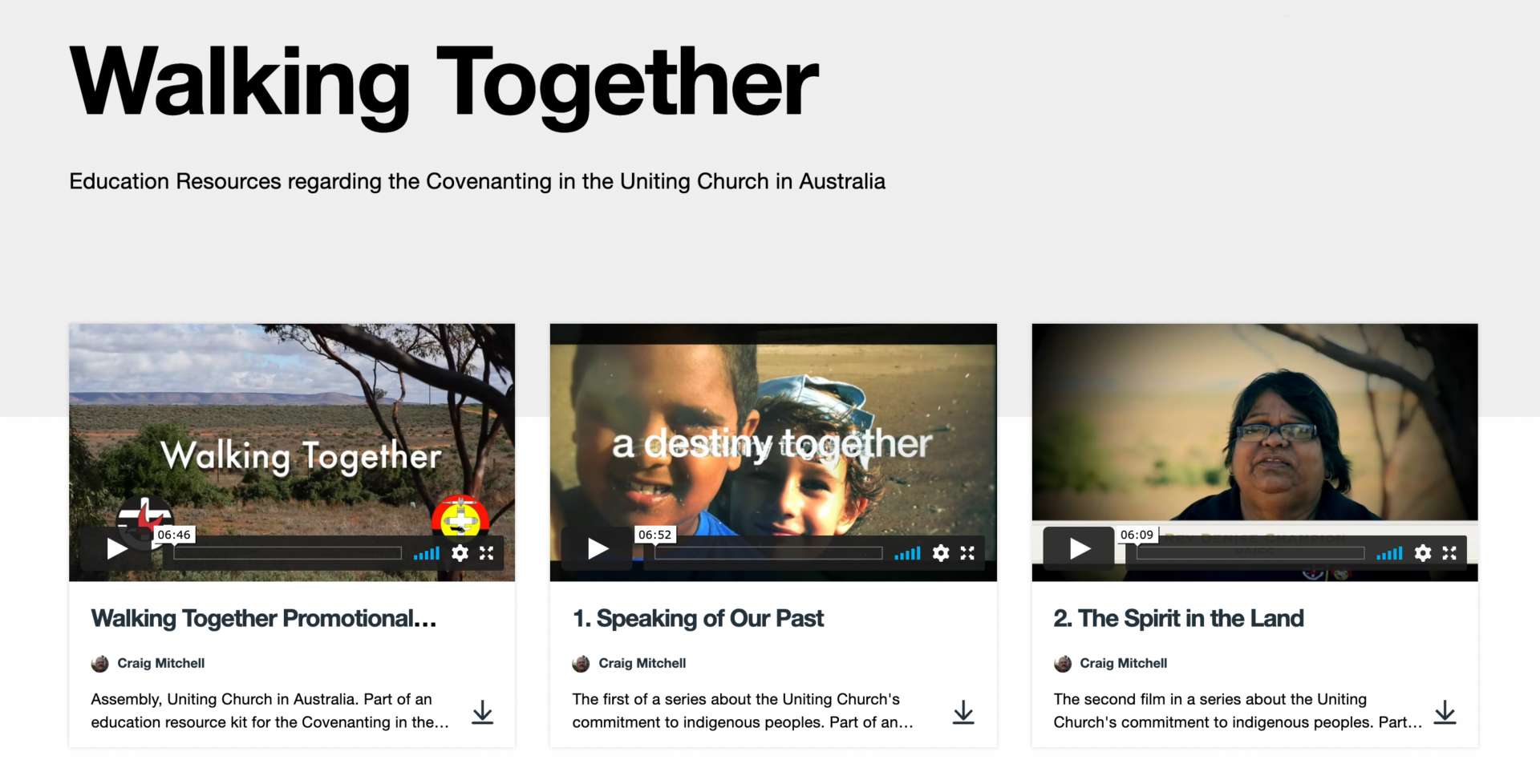Open settings gear on Walking Together video
This screenshot has width=1540, height=784.
(x=460, y=553)
